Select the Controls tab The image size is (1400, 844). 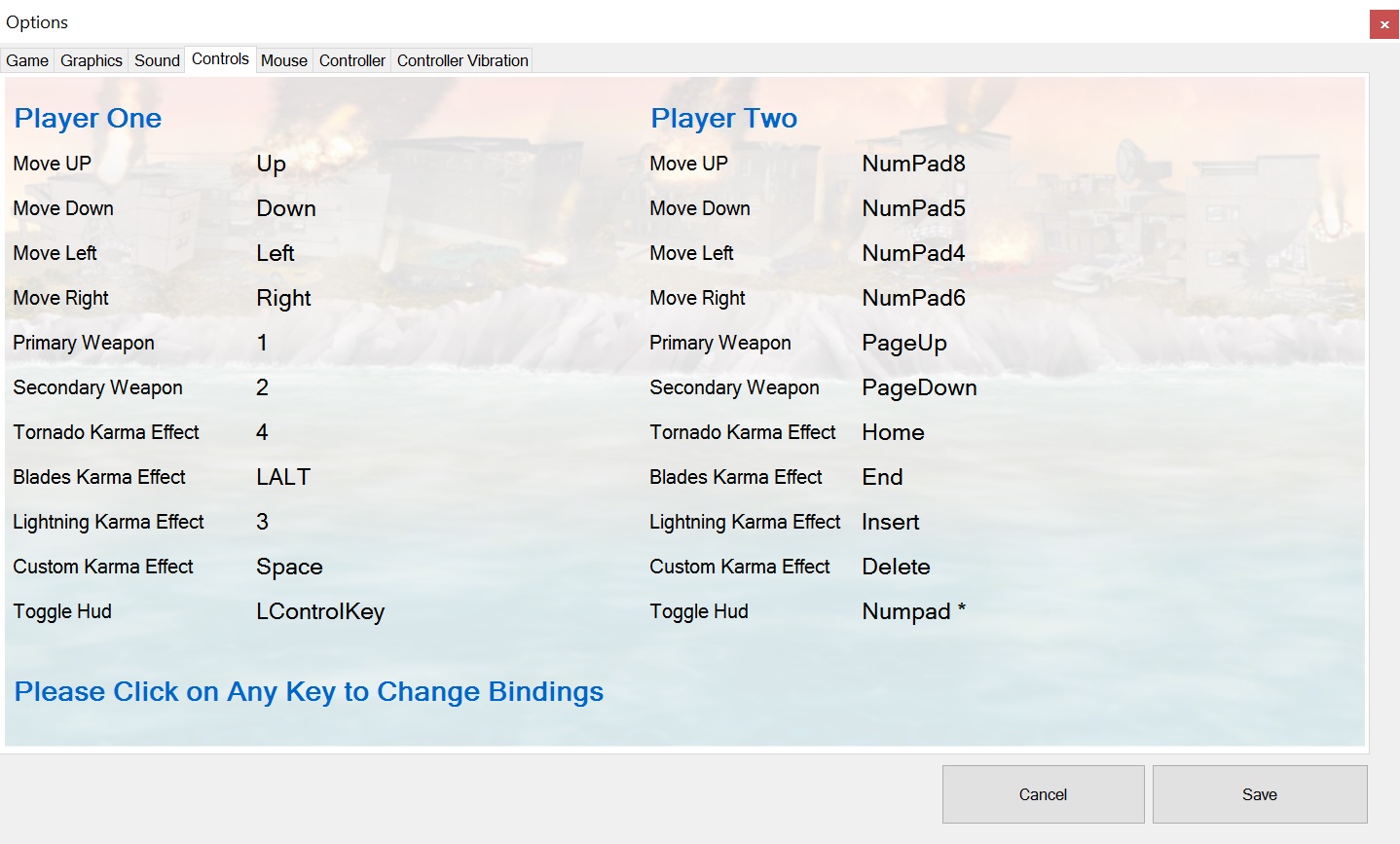click(220, 57)
